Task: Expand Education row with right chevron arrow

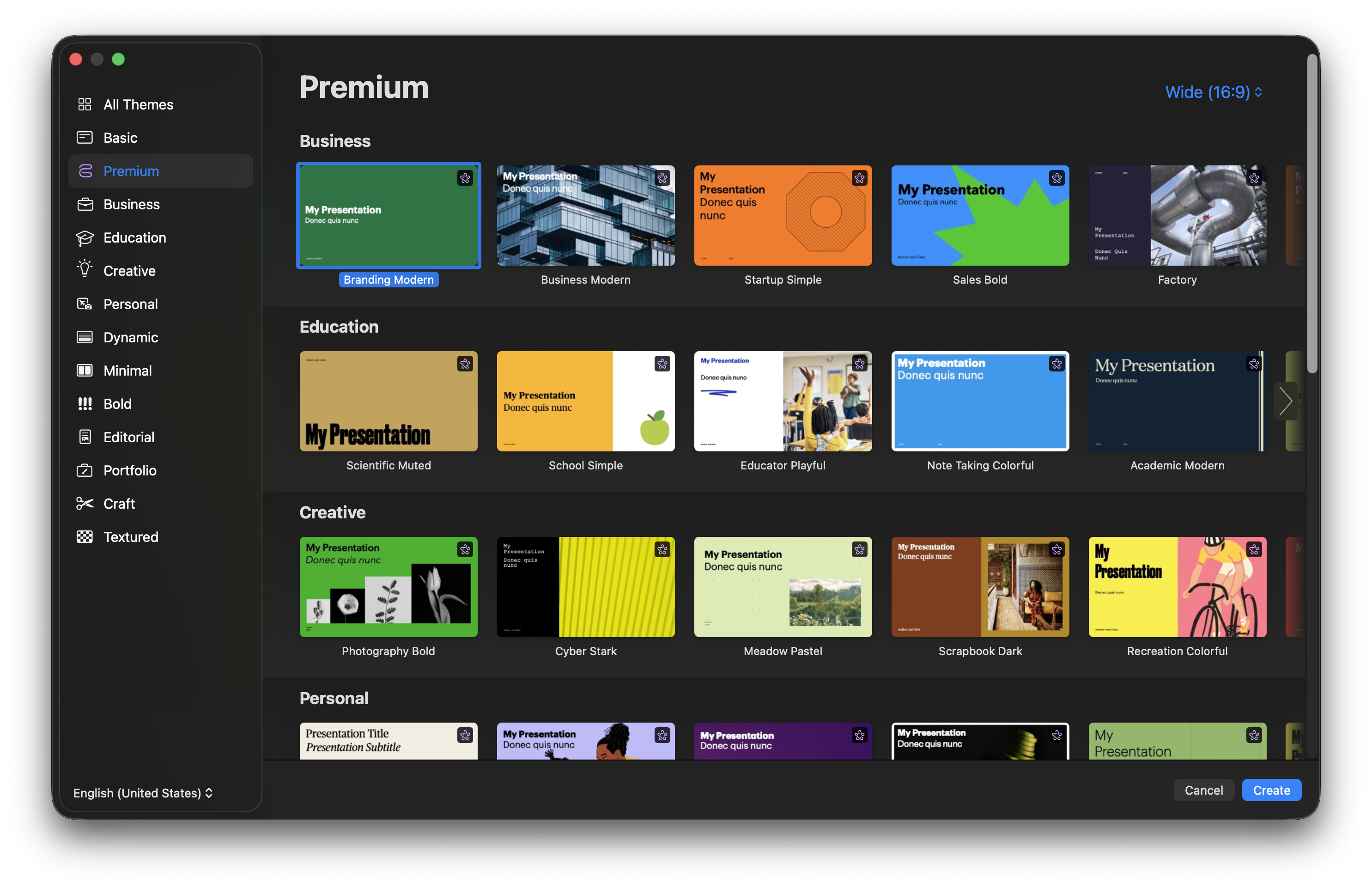Action: point(1285,401)
